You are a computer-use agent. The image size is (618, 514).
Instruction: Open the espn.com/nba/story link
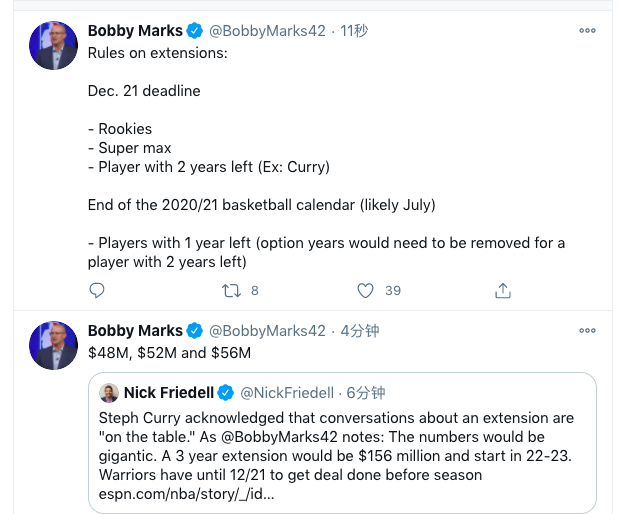click(x=186, y=494)
